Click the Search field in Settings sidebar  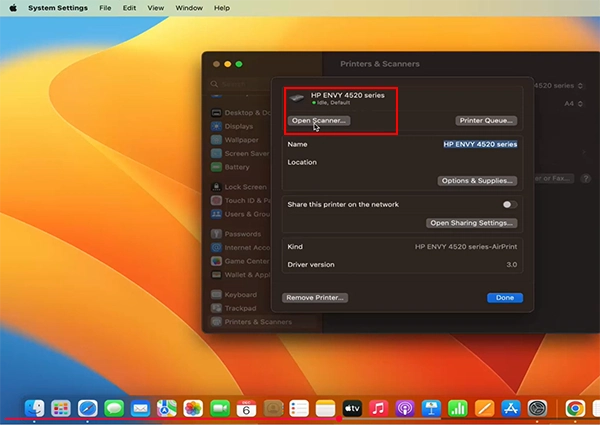[x=240, y=84]
